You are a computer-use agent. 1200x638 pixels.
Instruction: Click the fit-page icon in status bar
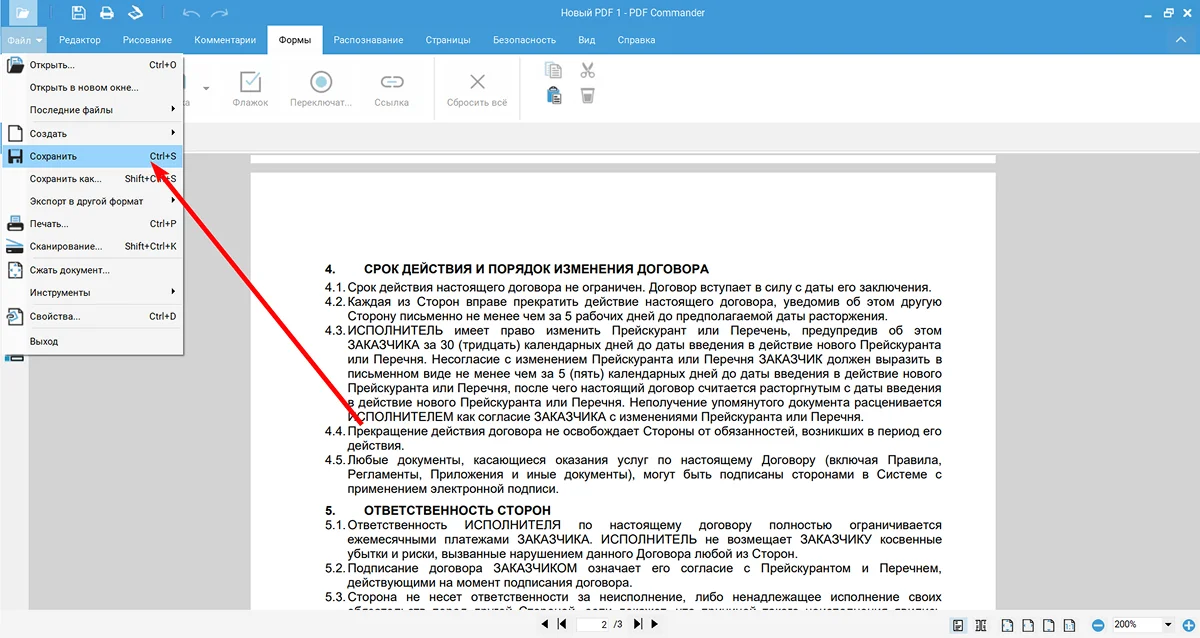[x=1006, y=625]
